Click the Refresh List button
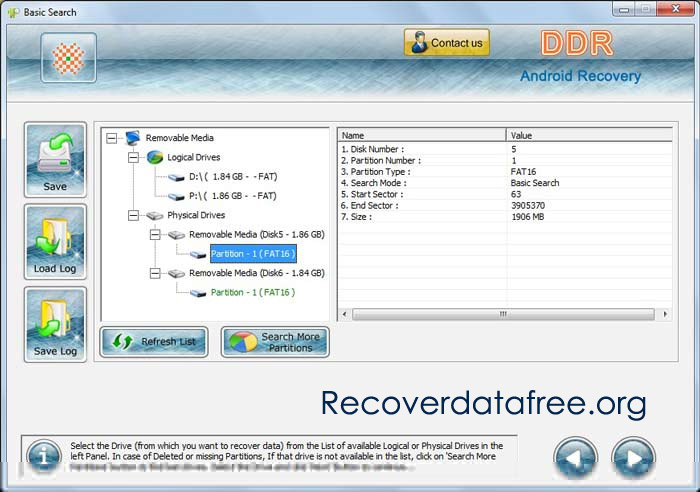The width and height of the screenshot is (700, 492). coord(154,342)
